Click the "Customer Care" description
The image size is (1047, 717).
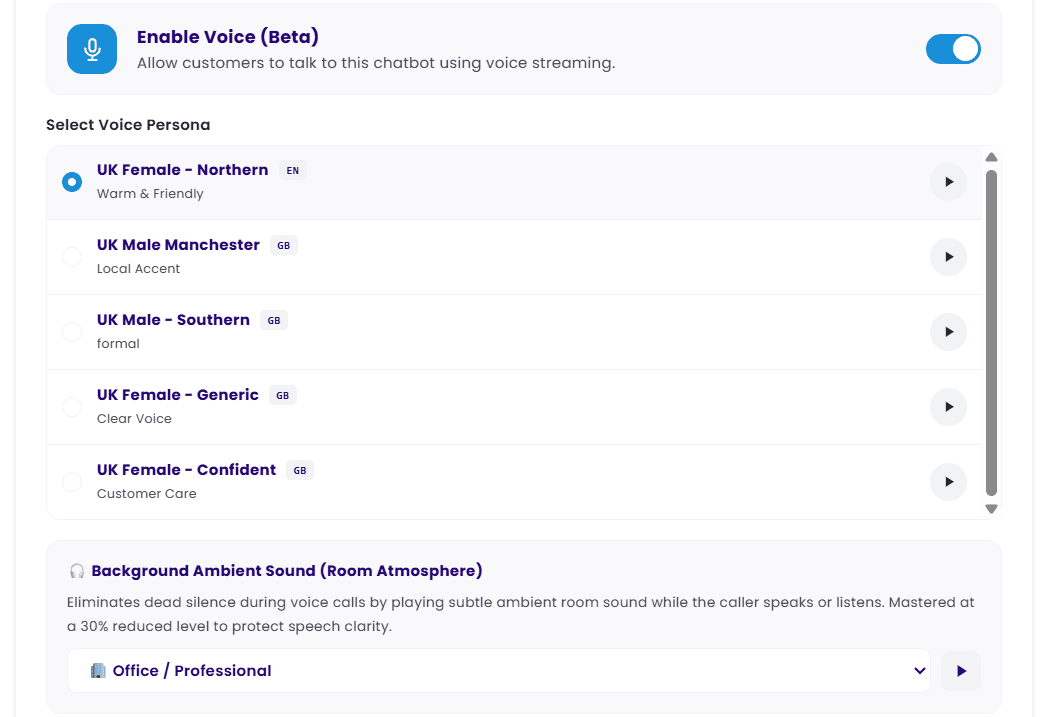147,494
